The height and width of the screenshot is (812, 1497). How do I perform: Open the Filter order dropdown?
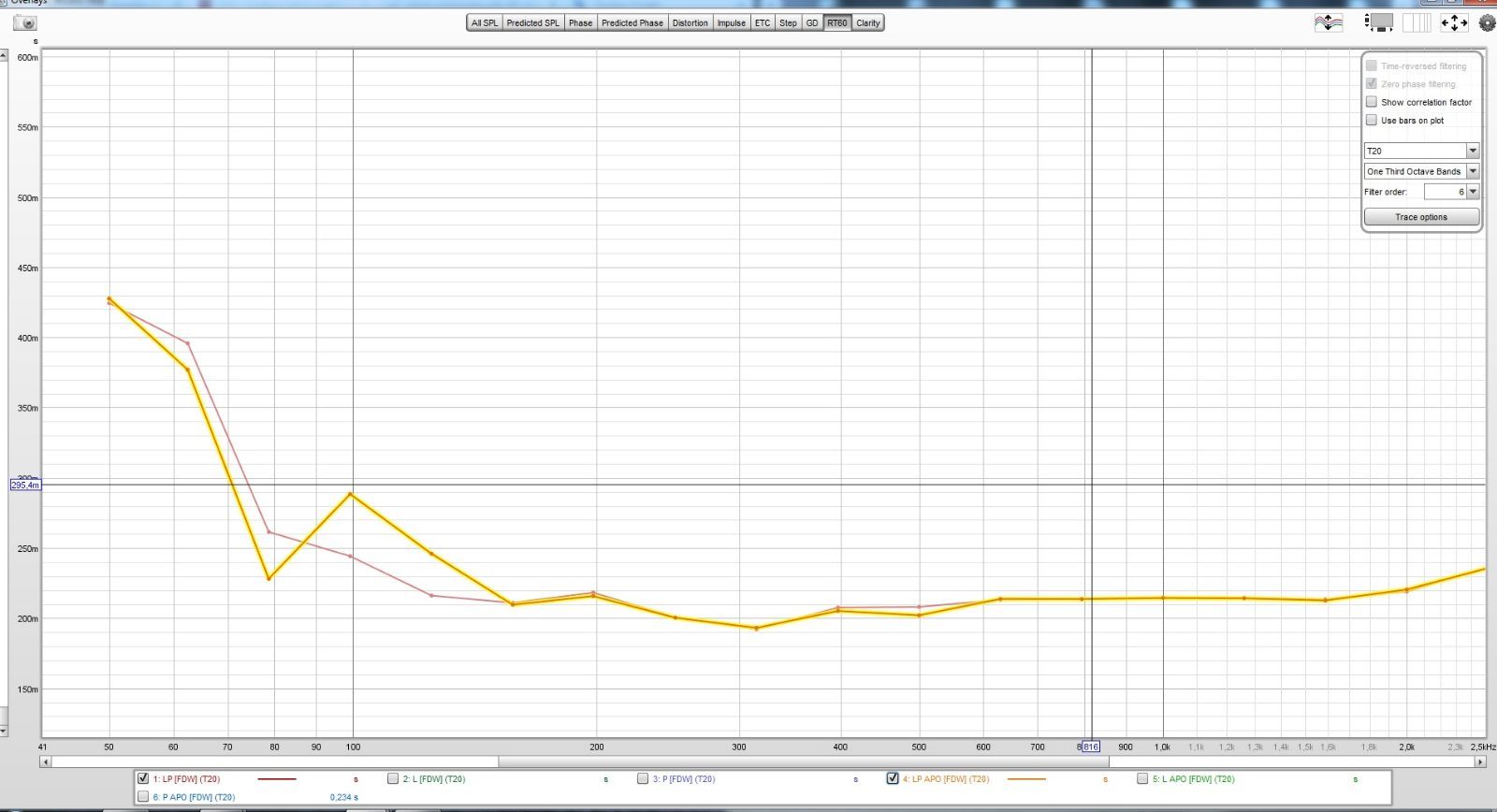(1451, 192)
